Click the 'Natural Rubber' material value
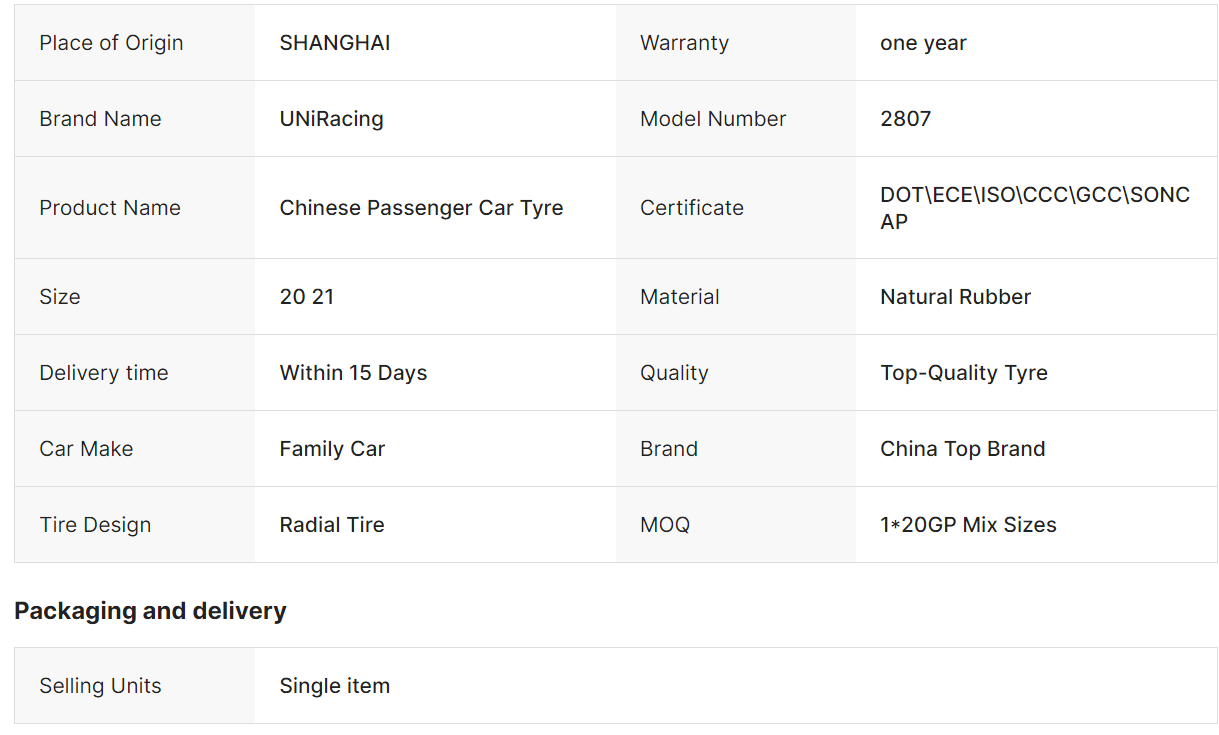This screenshot has height=735, width=1219. (955, 297)
